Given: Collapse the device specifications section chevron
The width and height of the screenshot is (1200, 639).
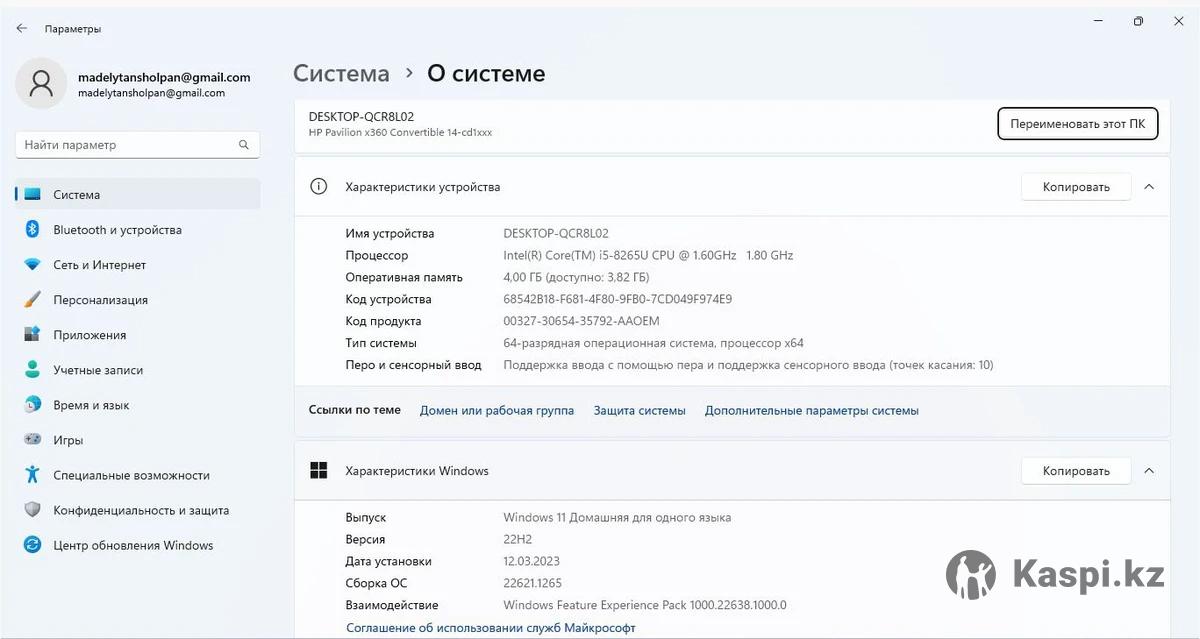Looking at the screenshot, I should click(x=1149, y=187).
